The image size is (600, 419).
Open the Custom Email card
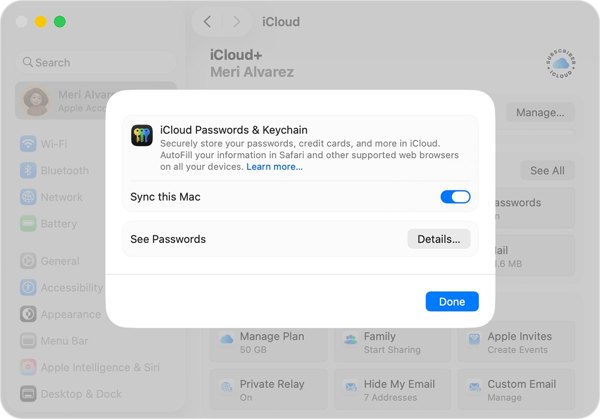(x=516, y=390)
